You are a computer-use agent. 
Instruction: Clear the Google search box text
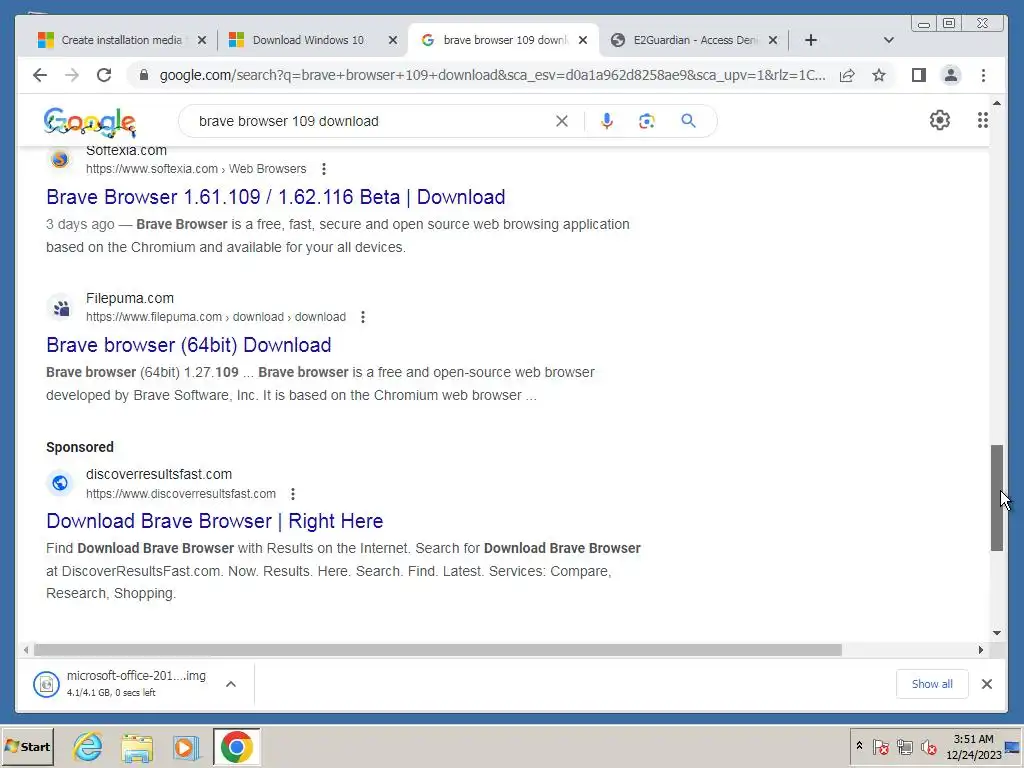[562, 121]
